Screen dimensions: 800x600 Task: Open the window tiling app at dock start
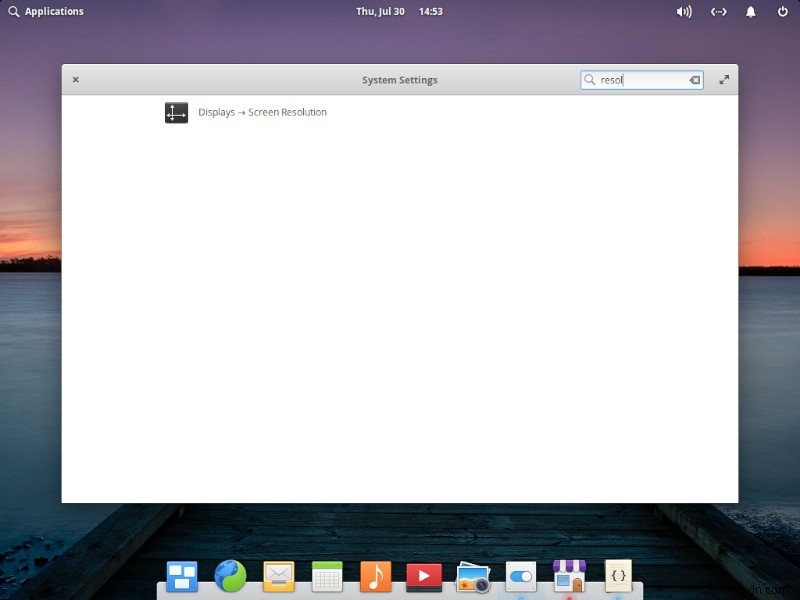pos(181,576)
